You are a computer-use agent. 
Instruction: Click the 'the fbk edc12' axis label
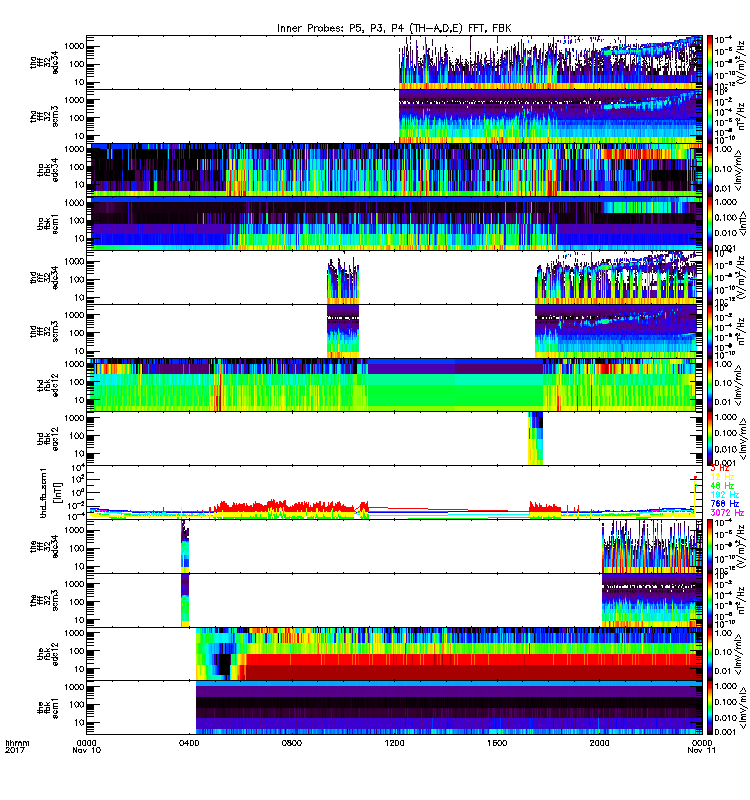point(48,654)
